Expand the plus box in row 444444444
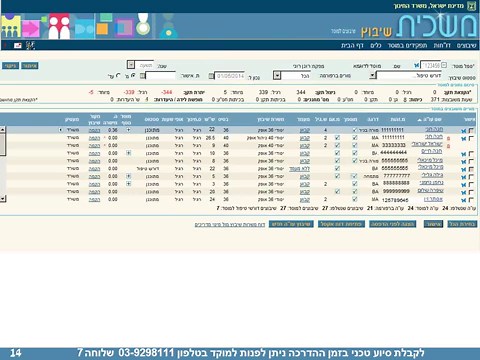 pyautogui.click(x=128, y=153)
